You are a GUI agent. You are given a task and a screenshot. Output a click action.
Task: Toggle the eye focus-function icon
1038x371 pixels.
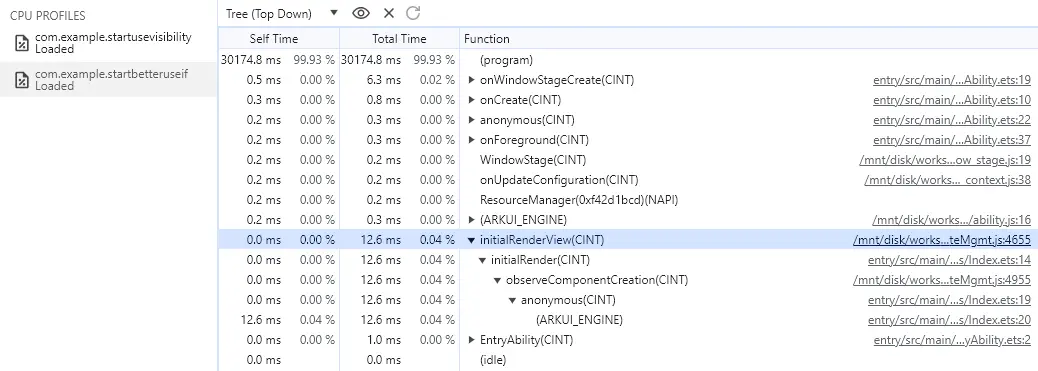click(361, 13)
